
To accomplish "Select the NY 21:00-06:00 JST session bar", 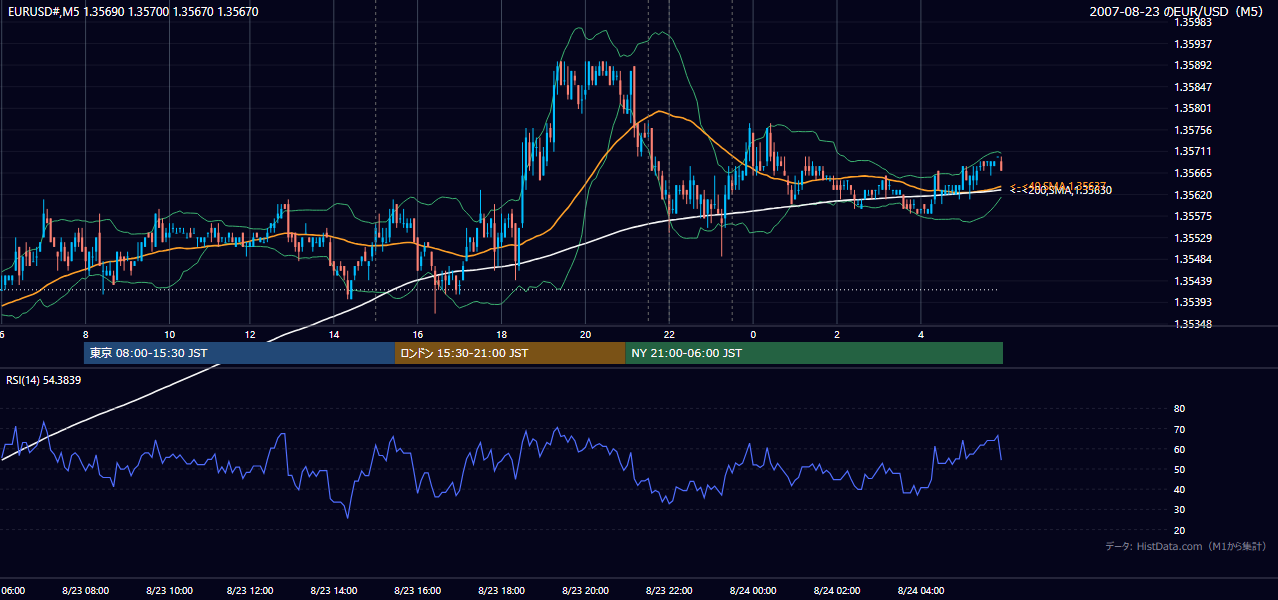I will (814, 353).
